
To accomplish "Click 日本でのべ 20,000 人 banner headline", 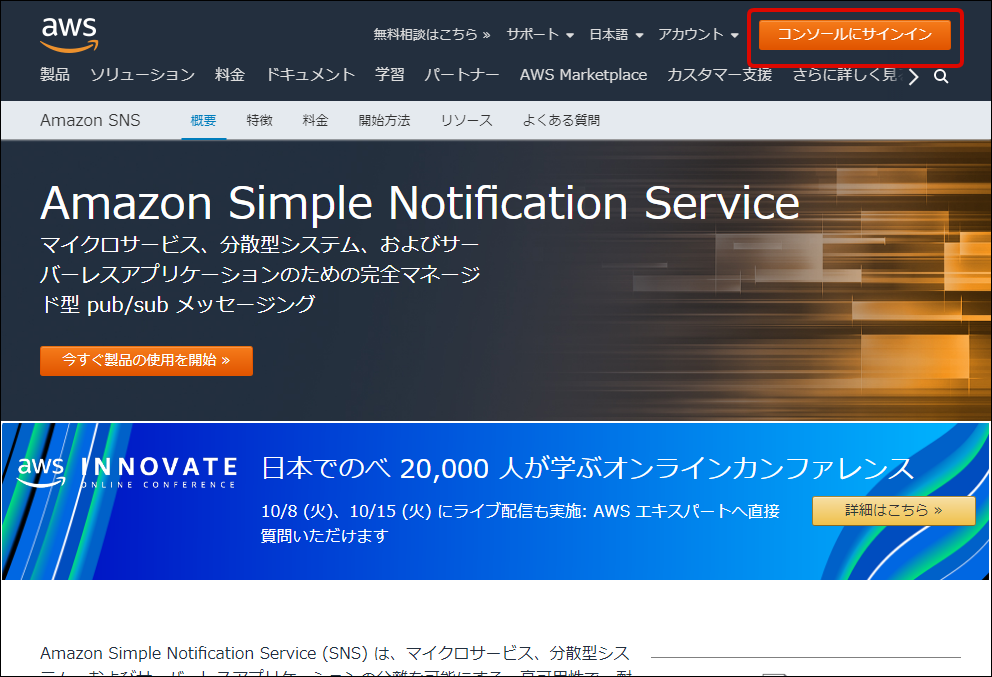I will pyautogui.click(x=587, y=469).
